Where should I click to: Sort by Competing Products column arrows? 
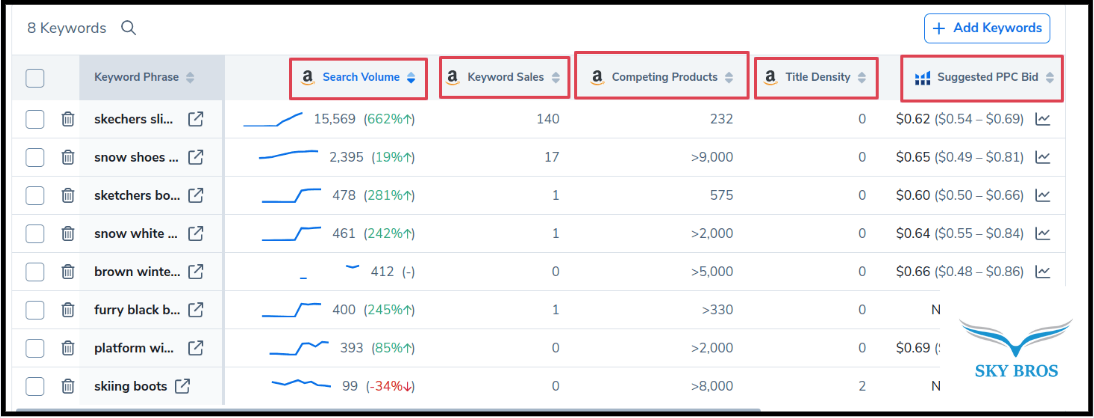coord(728,77)
